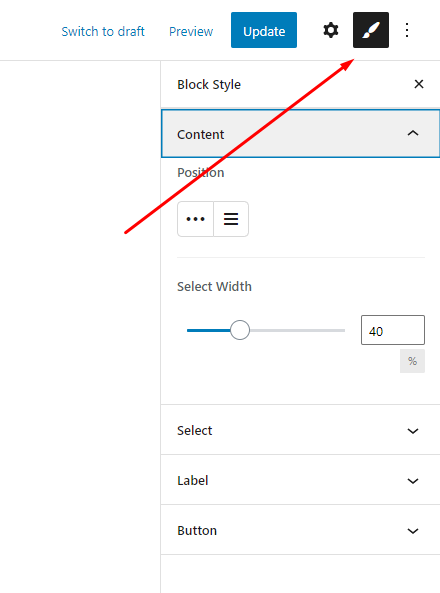Image resolution: width=440 pixels, height=593 pixels.
Task: Expand the Select section
Action: [x=300, y=430]
